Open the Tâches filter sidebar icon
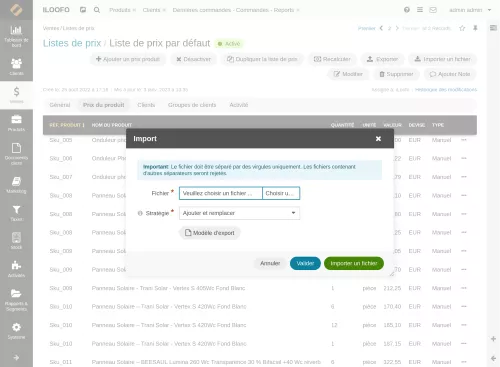The width and height of the screenshot is (500, 367). 16,213
